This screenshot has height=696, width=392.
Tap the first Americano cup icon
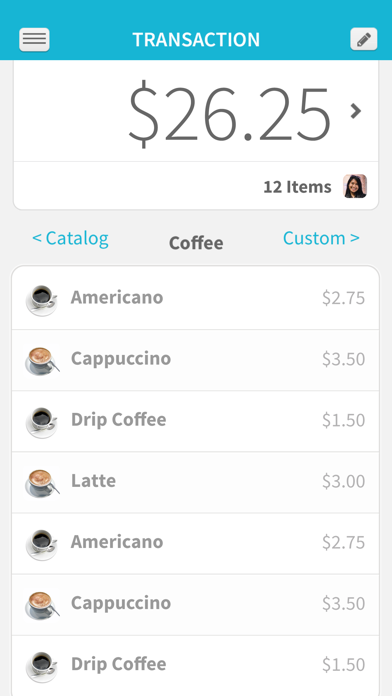[42, 300]
